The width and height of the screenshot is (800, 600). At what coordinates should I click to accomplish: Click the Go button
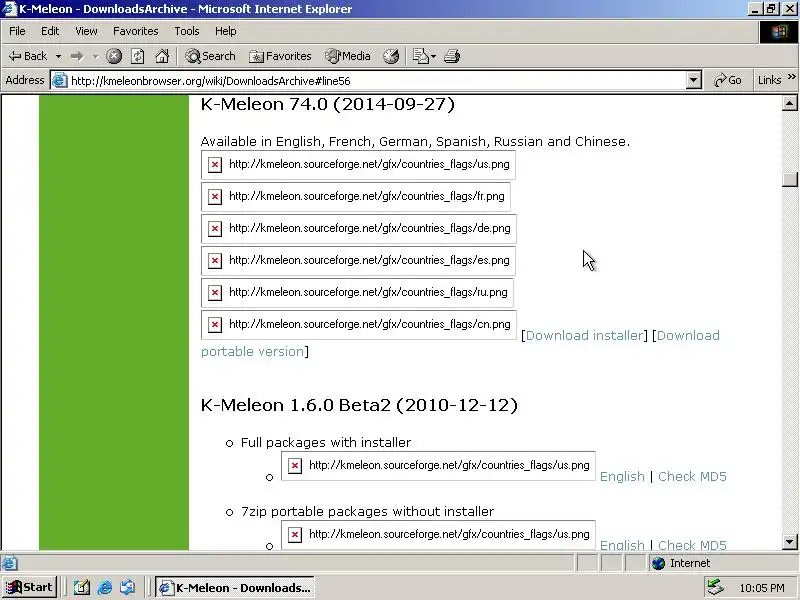[728, 80]
